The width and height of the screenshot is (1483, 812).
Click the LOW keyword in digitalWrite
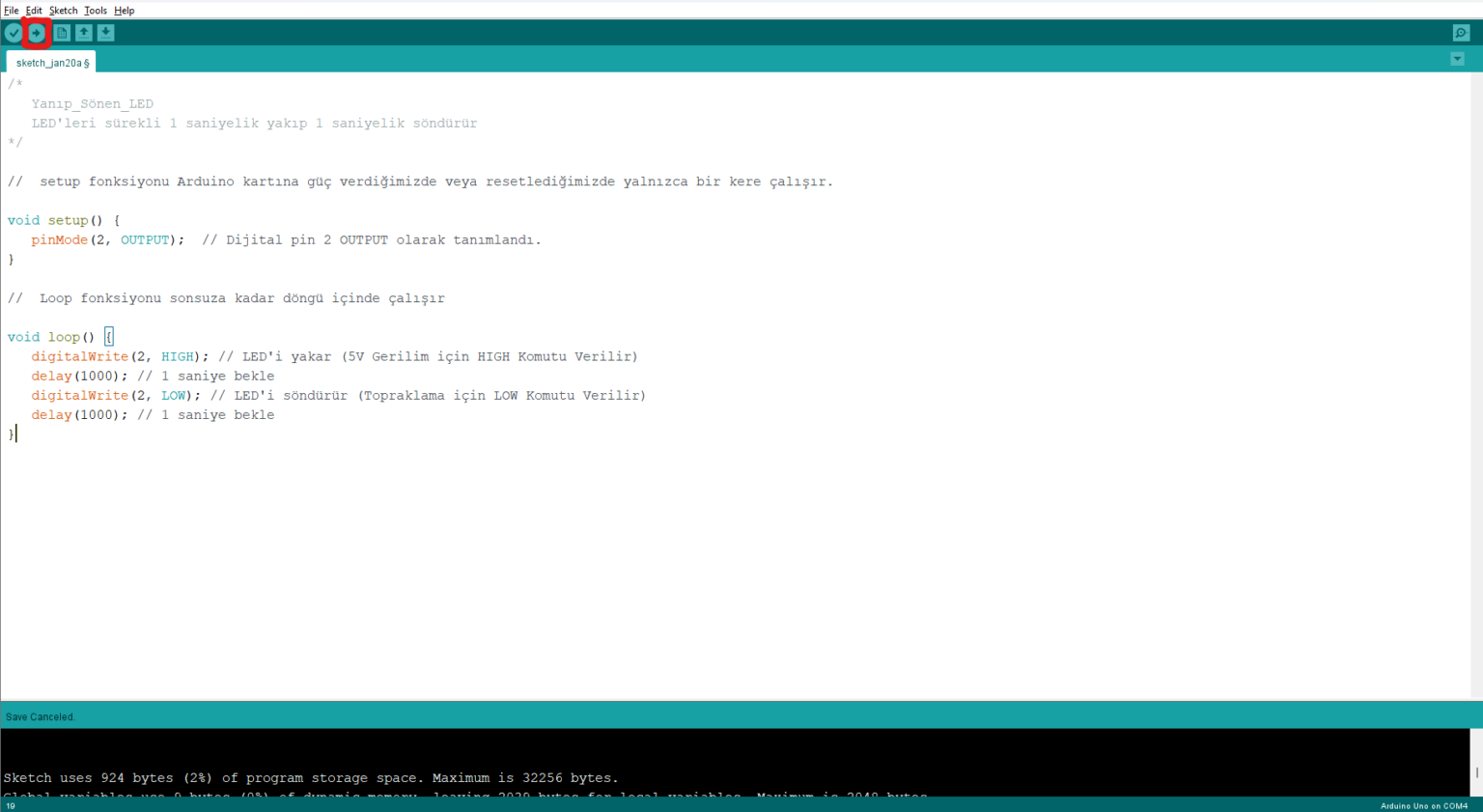tap(173, 396)
